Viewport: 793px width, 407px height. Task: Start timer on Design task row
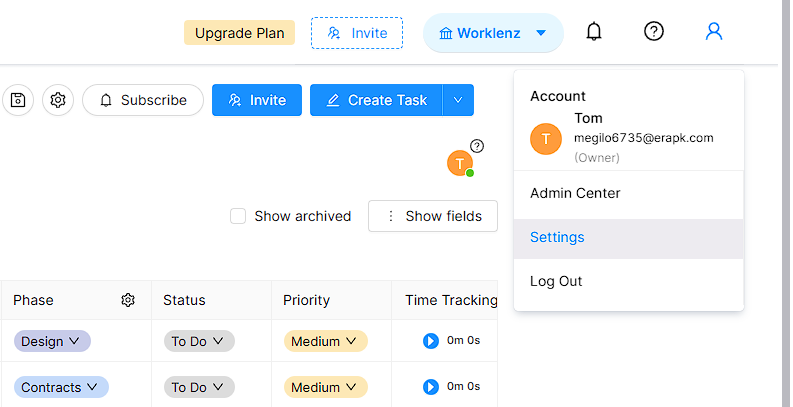[x=431, y=341]
